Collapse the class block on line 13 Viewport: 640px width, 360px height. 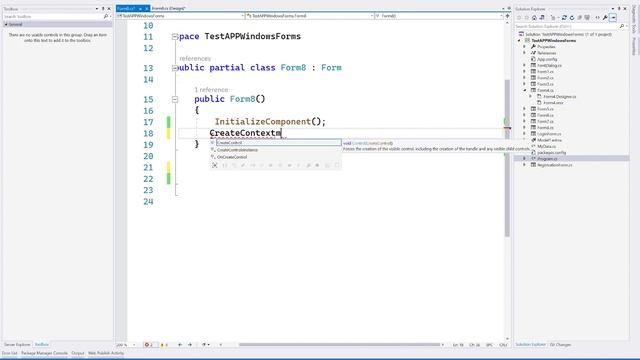click(x=175, y=68)
